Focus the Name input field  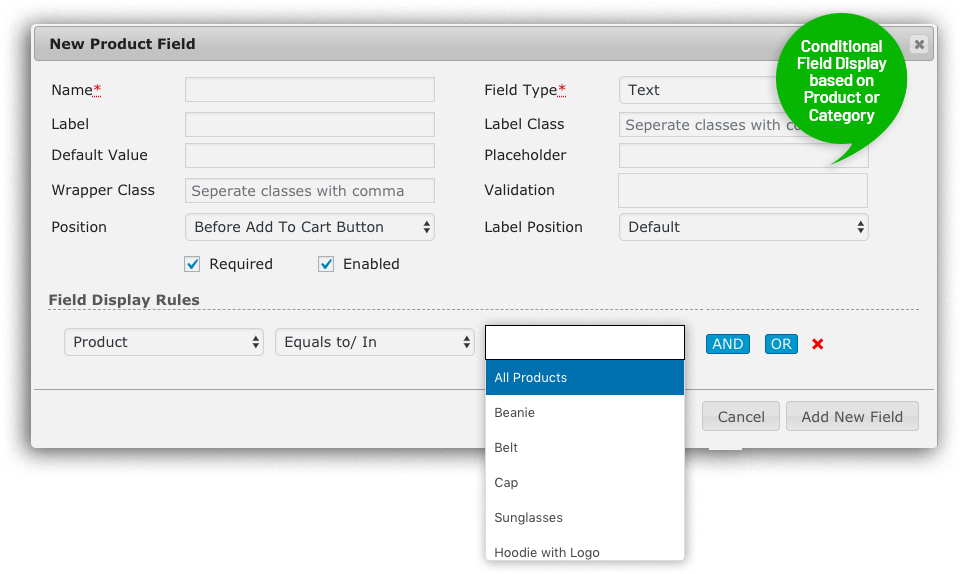[310, 89]
